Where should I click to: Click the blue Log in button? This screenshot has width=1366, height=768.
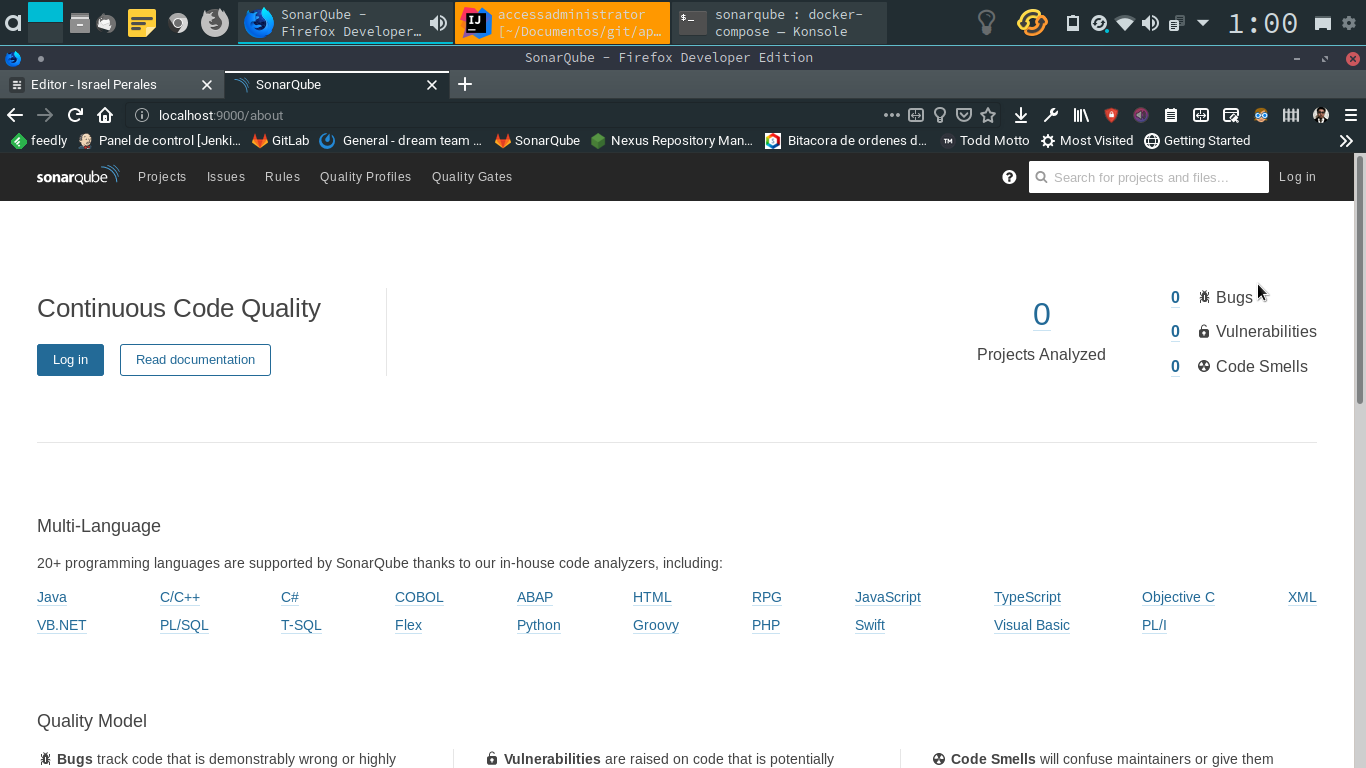(x=70, y=360)
